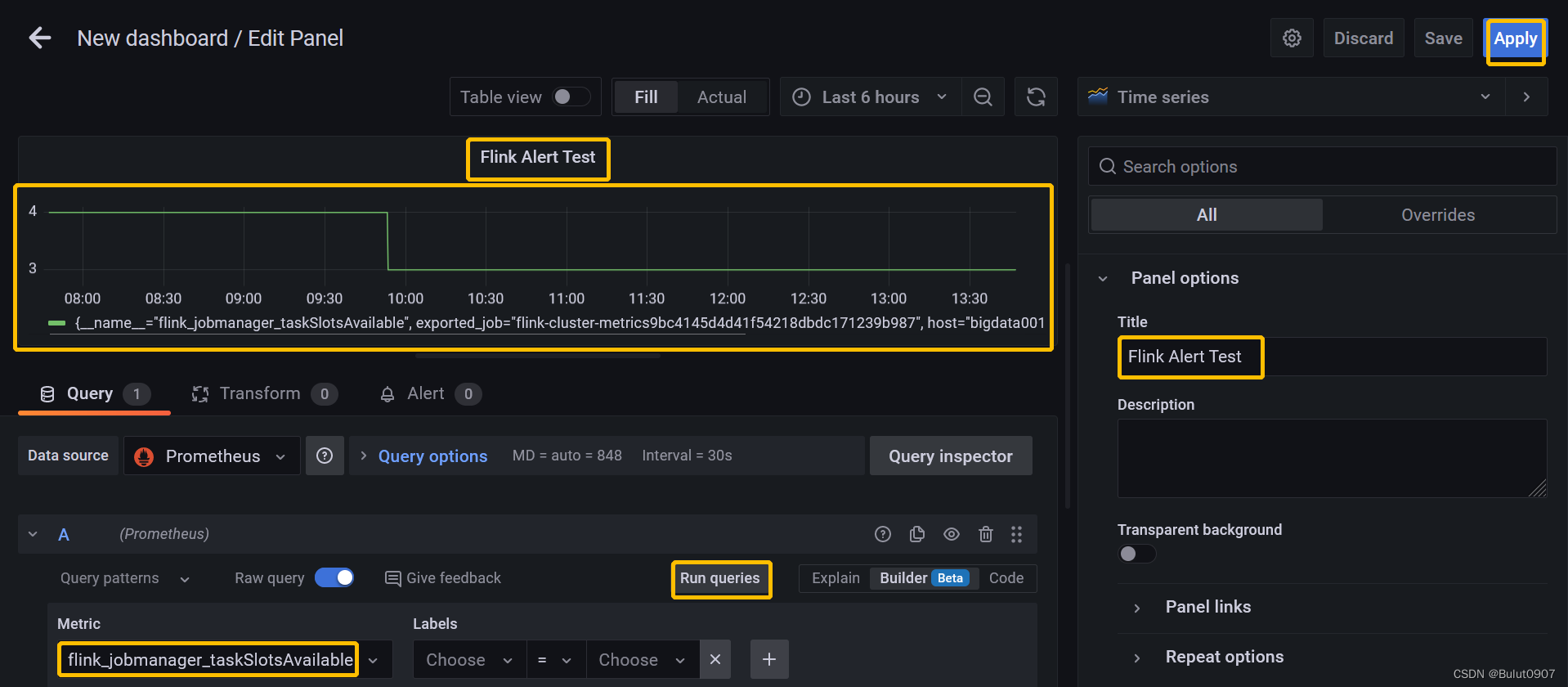Open the equals operator dropdown
Viewport: 1568px width, 687px height.
click(x=556, y=659)
